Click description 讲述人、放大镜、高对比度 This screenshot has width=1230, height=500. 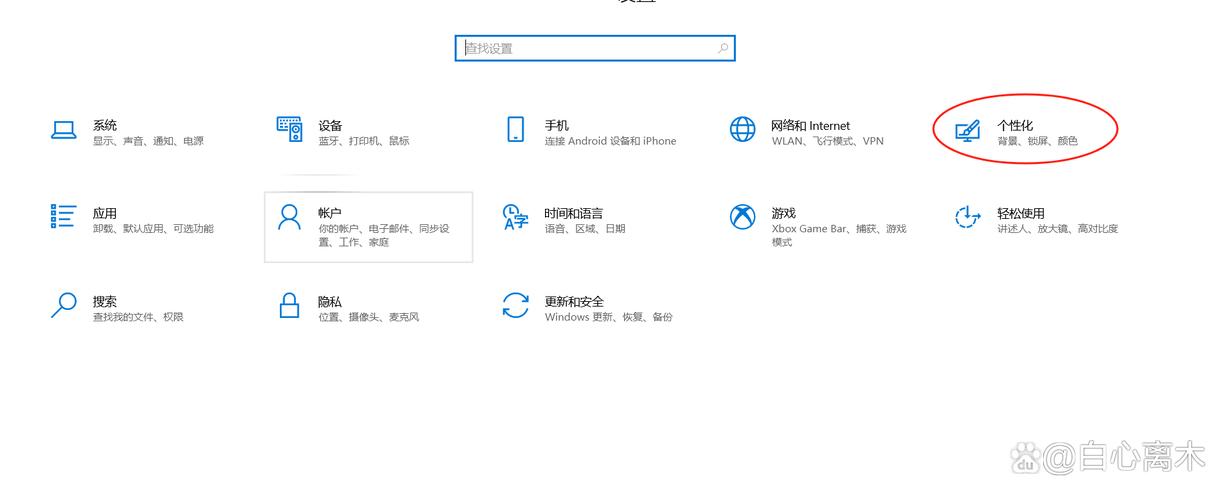(1057, 229)
